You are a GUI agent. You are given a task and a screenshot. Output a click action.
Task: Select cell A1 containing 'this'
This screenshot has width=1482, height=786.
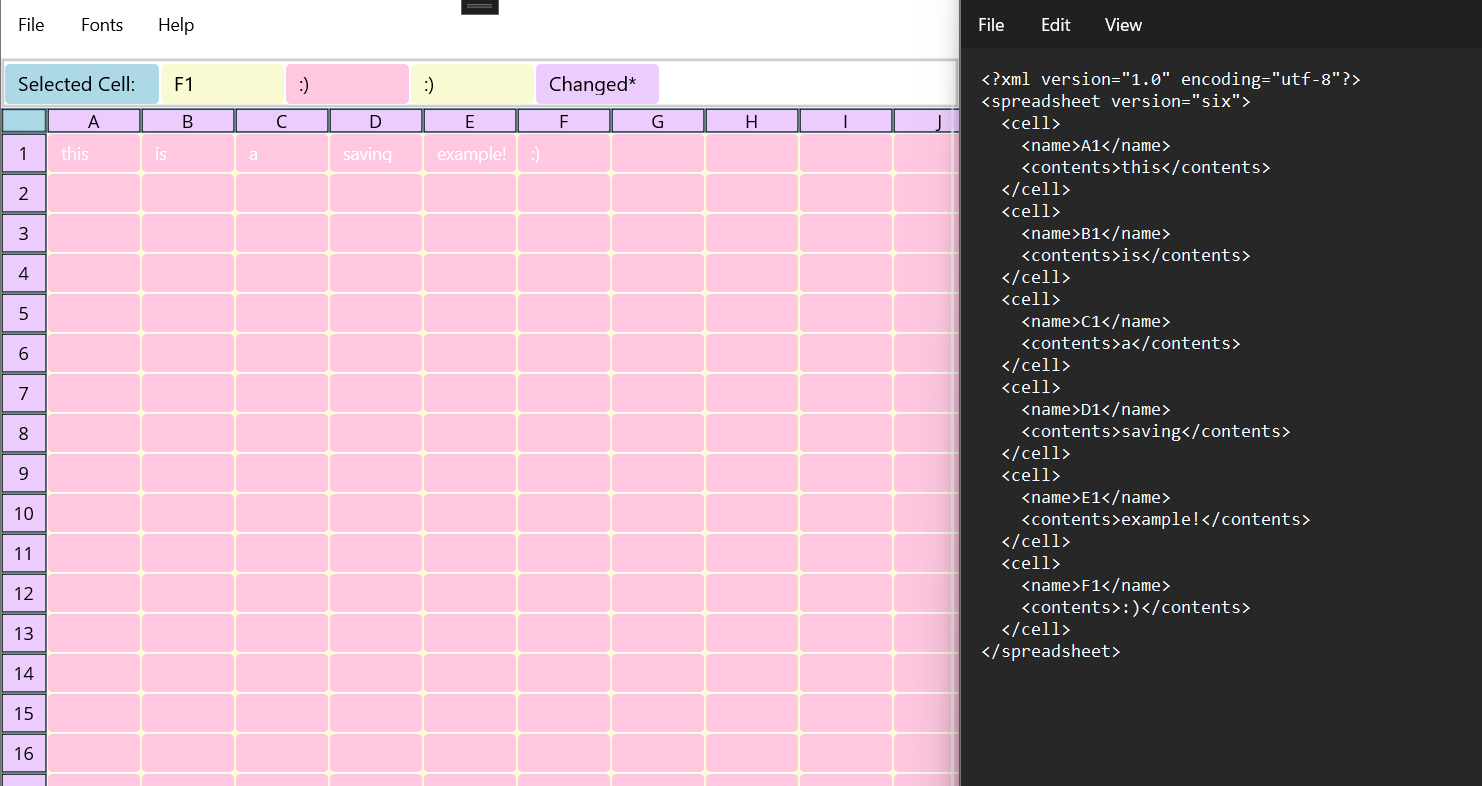pos(94,154)
